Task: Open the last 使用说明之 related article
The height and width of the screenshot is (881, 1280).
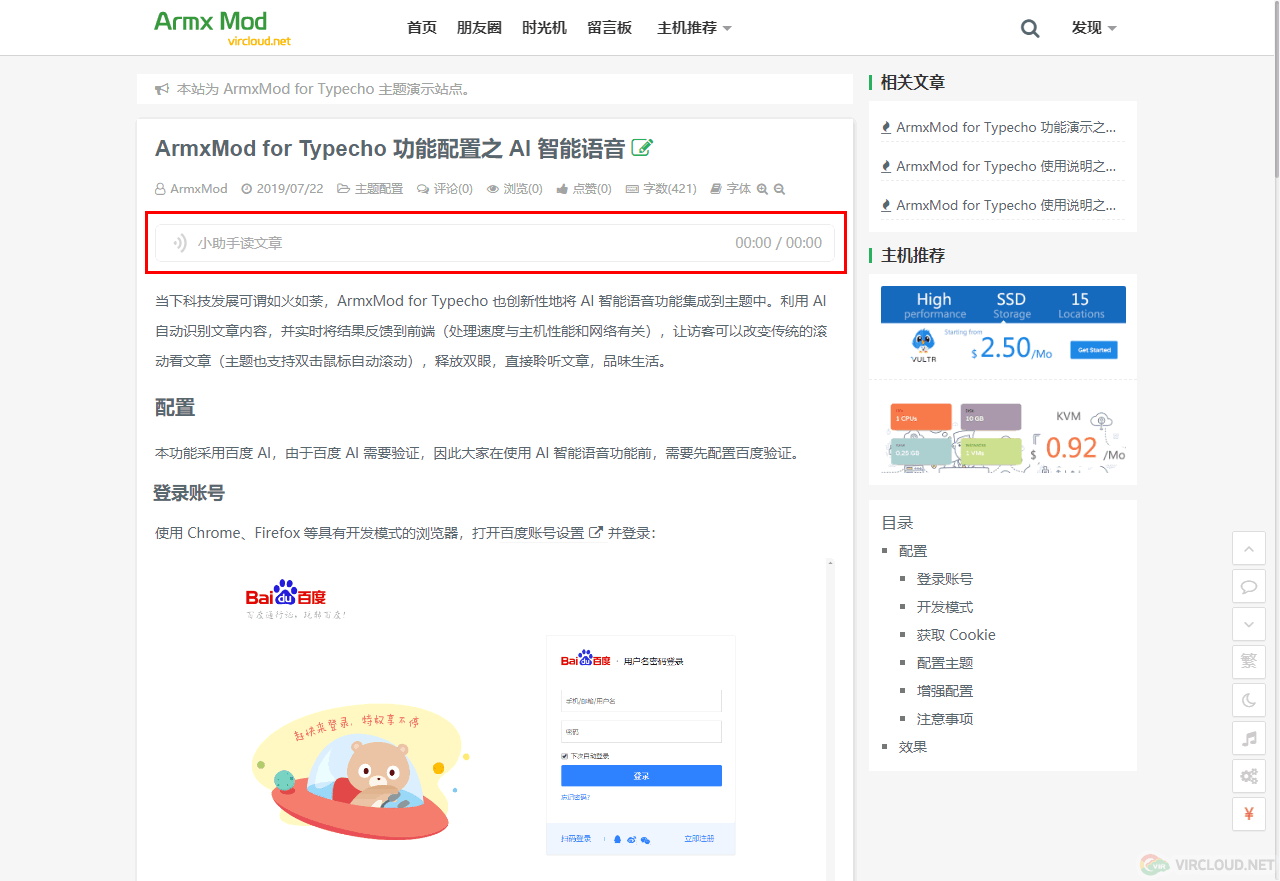Action: tap(1006, 206)
